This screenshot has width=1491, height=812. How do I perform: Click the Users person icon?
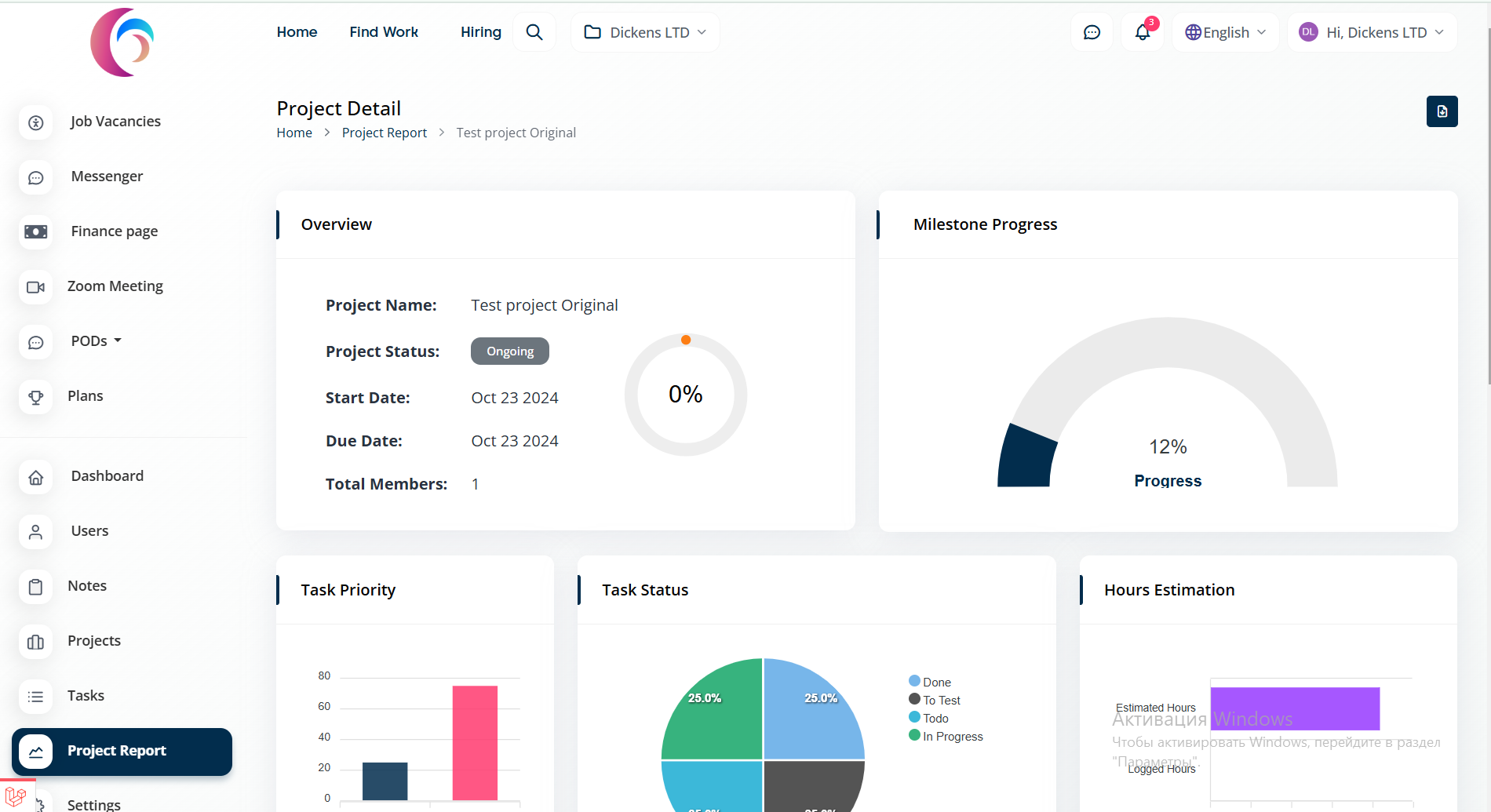36,532
